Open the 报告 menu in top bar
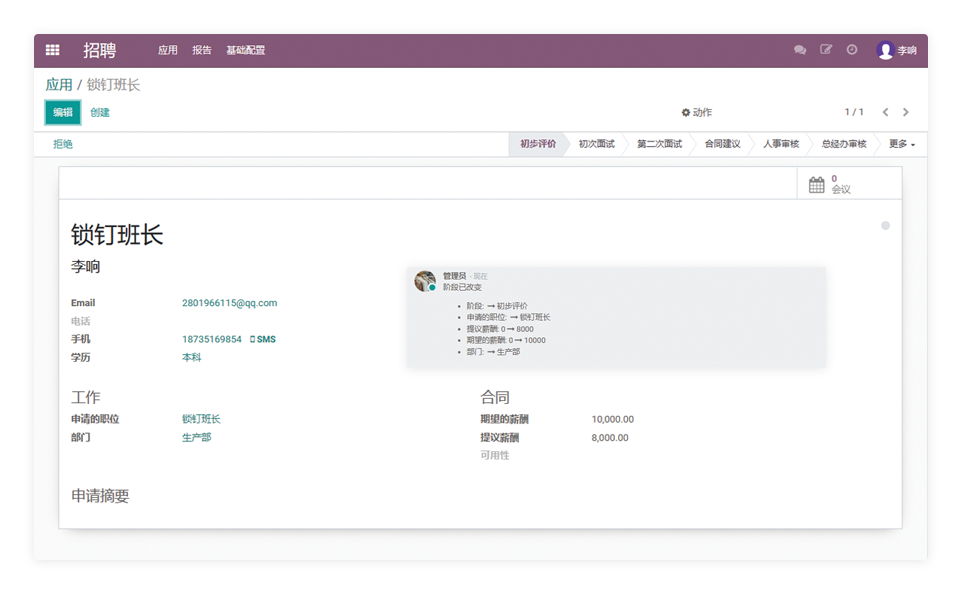 202,50
